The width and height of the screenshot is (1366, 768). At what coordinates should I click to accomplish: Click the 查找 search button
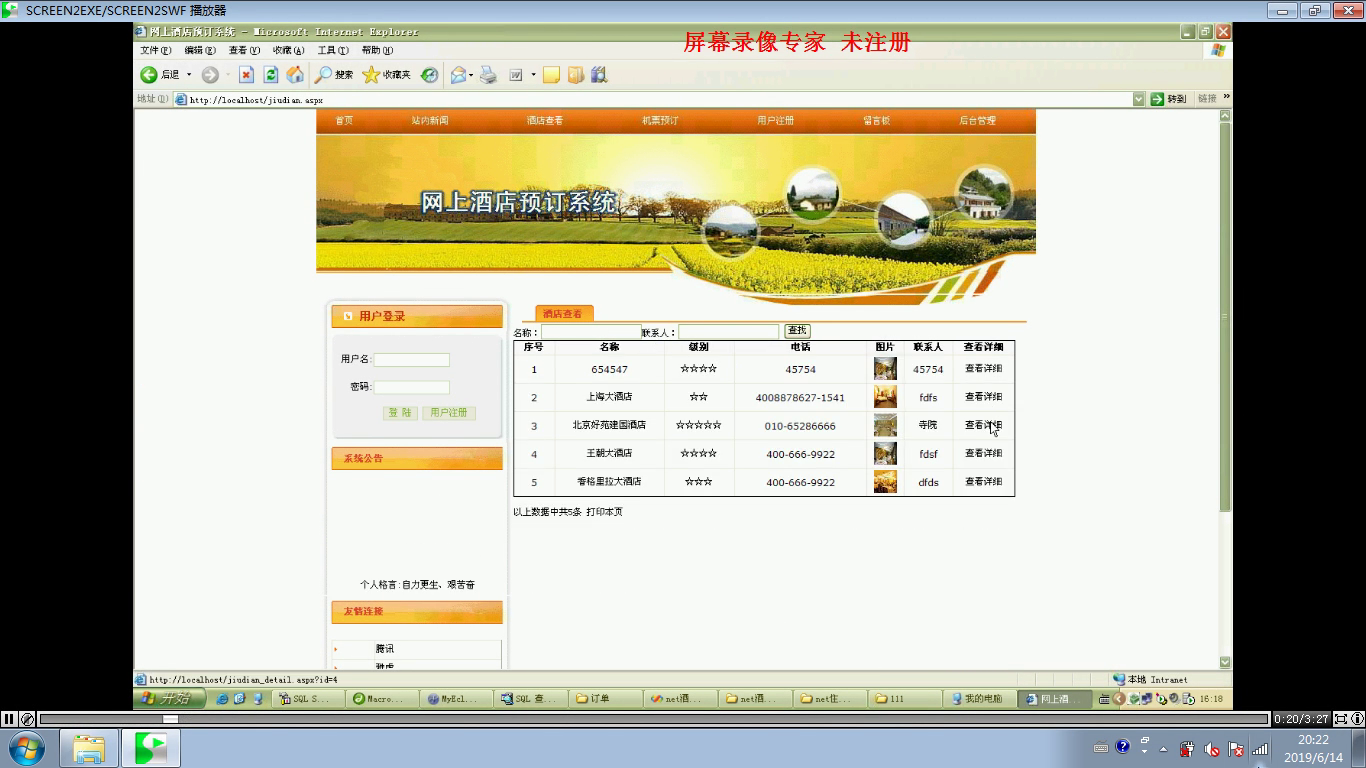[x=797, y=330]
